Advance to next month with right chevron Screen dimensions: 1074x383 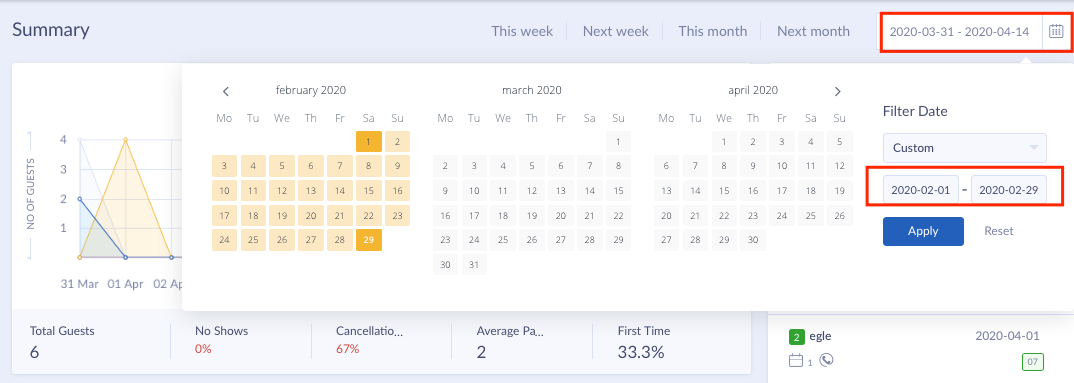pyautogui.click(x=837, y=91)
